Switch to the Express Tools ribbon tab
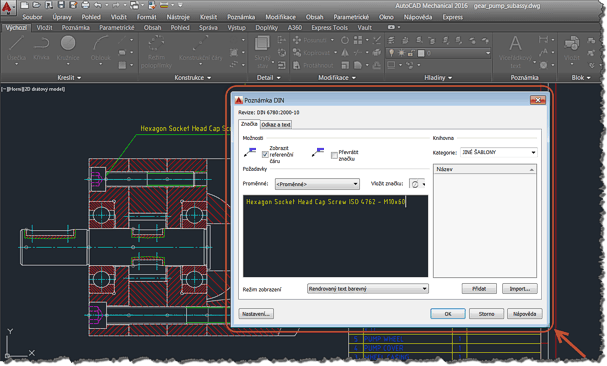 pyautogui.click(x=329, y=27)
